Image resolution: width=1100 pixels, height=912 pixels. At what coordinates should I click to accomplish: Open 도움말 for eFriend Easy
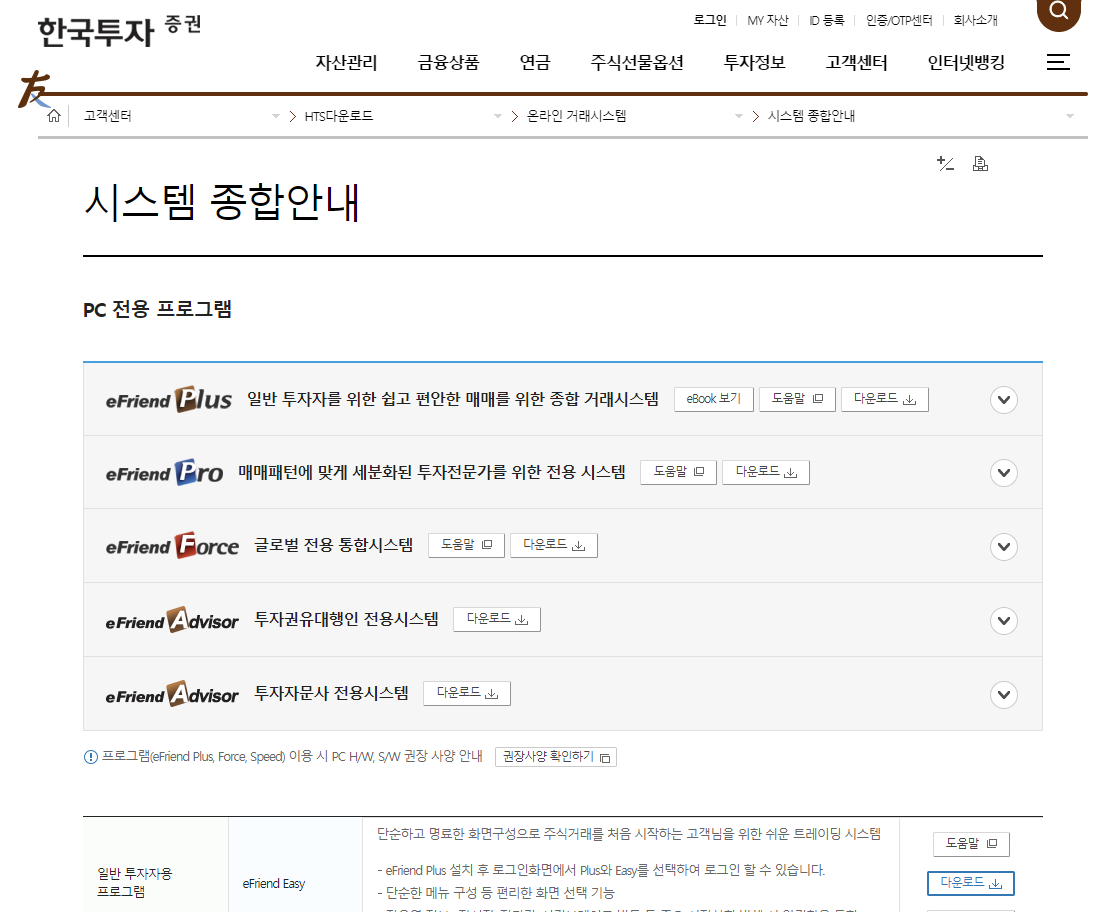[972, 844]
